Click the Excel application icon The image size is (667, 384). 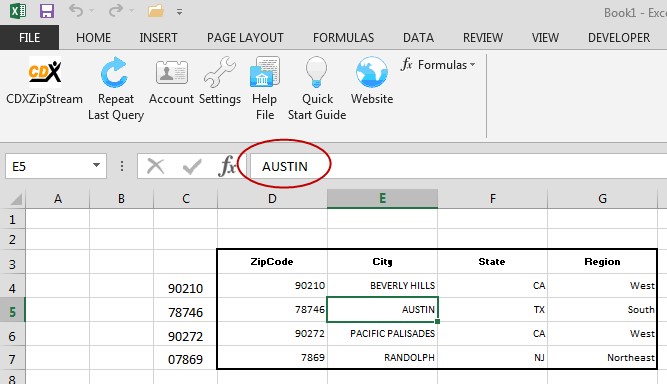tap(18, 11)
